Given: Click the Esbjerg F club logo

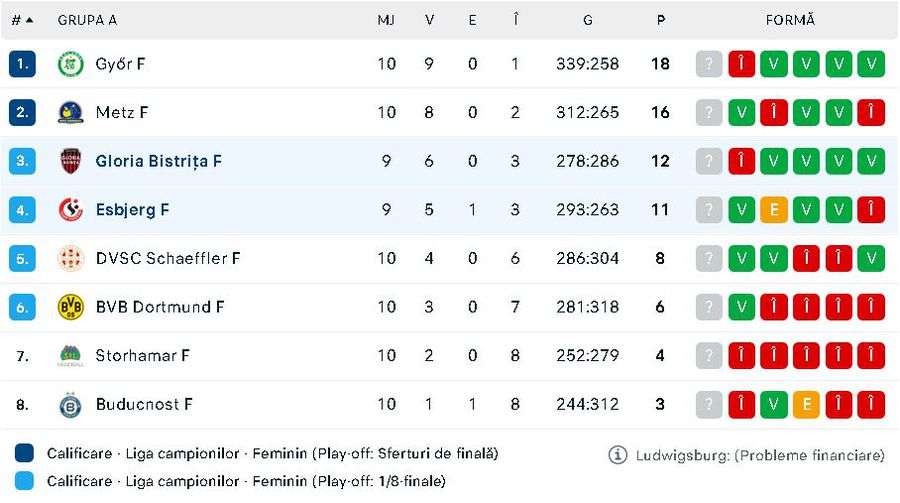Looking at the screenshot, I should pos(70,210).
